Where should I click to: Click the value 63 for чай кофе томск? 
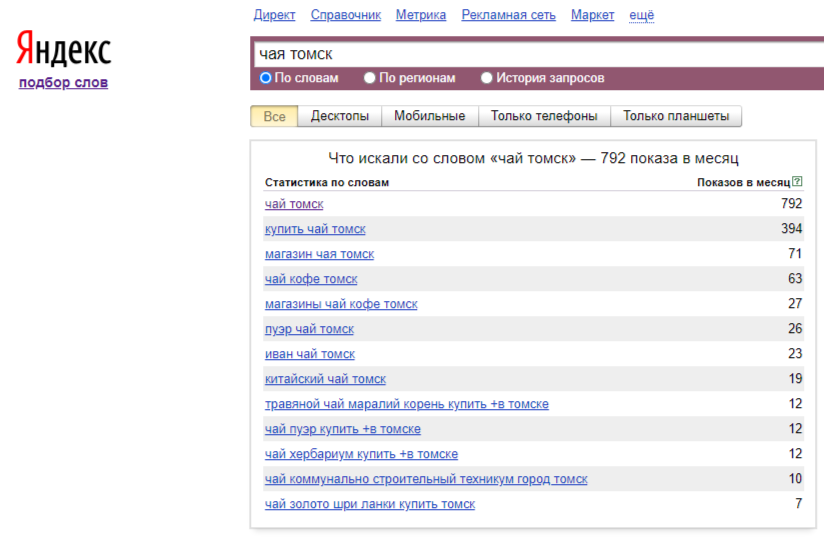tap(795, 278)
